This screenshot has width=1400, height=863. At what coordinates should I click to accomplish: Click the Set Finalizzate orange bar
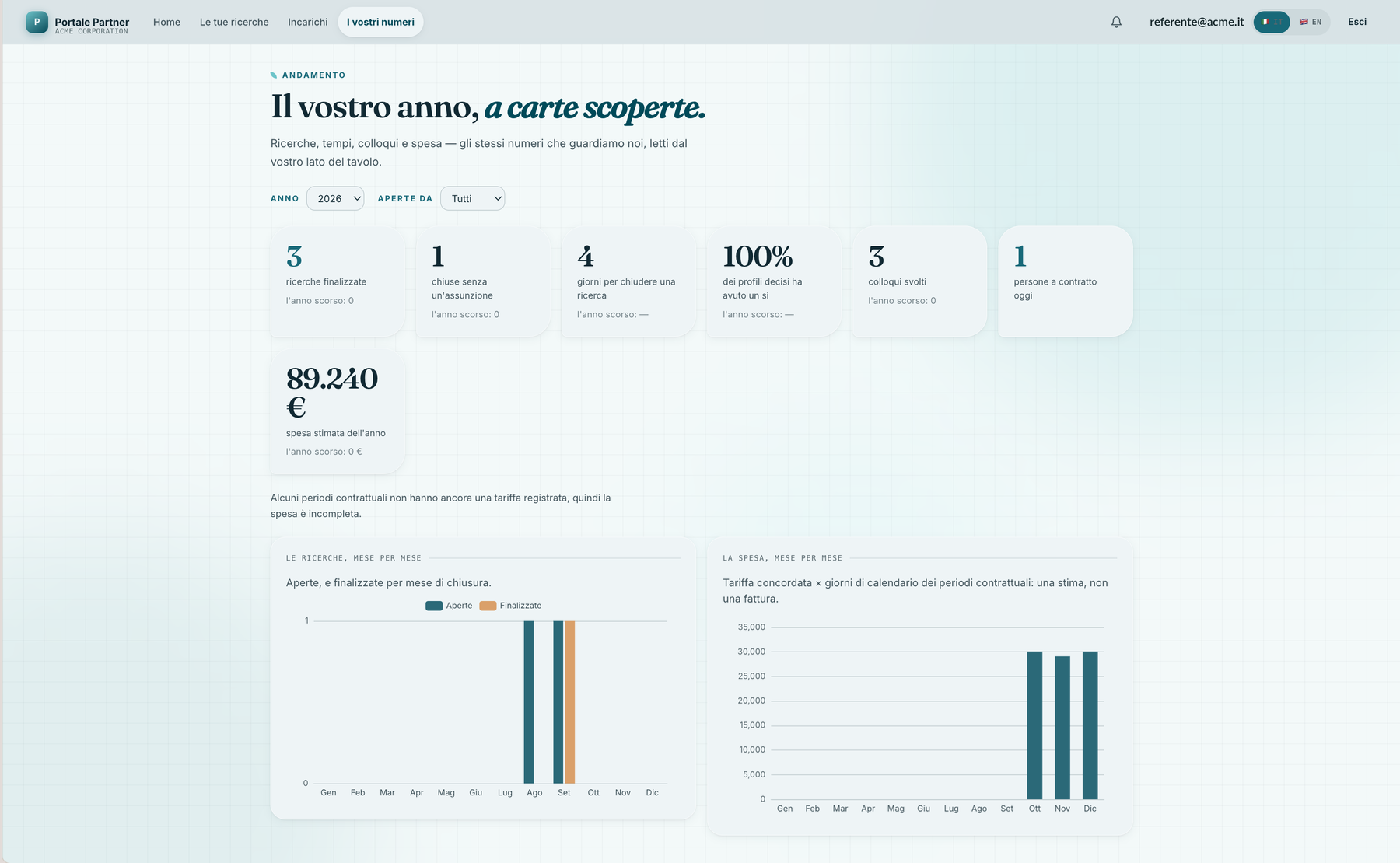pyautogui.click(x=570, y=702)
